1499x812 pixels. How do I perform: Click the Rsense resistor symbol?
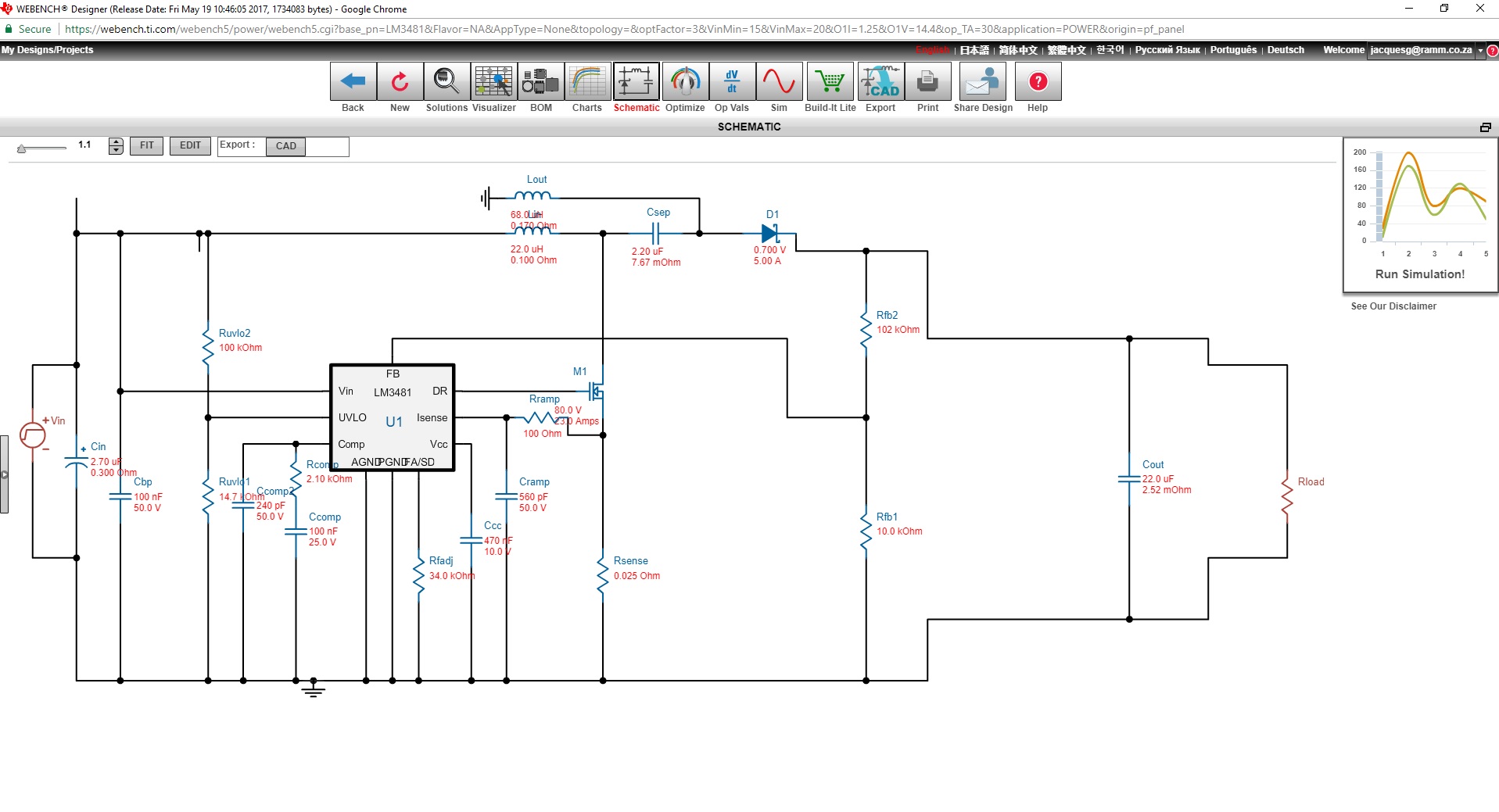click(602, 577)
